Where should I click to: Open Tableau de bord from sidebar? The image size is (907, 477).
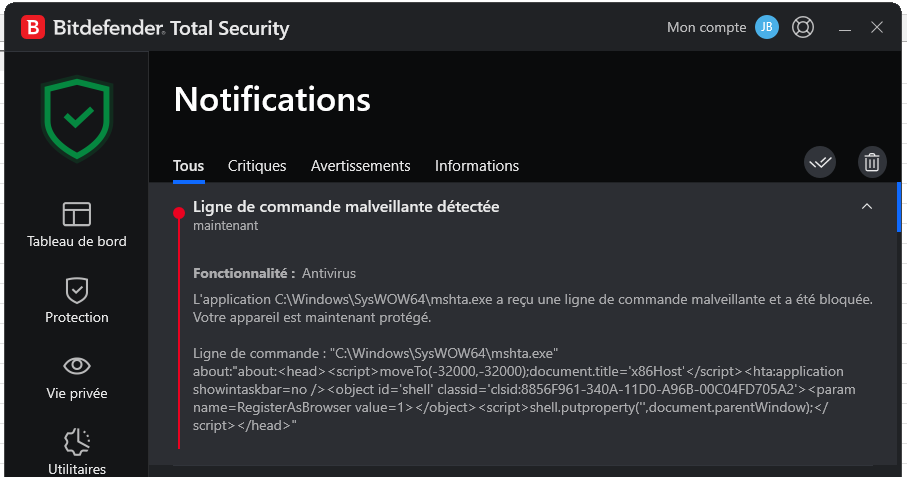coord(76,225)
